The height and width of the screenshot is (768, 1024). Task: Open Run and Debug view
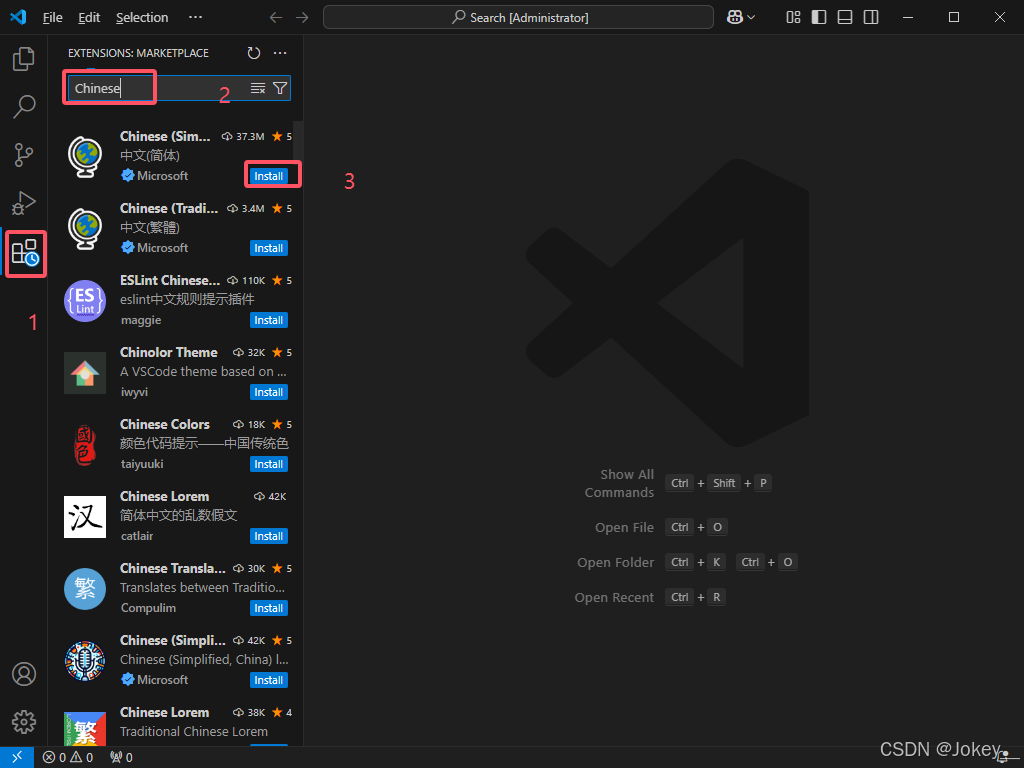24,203
